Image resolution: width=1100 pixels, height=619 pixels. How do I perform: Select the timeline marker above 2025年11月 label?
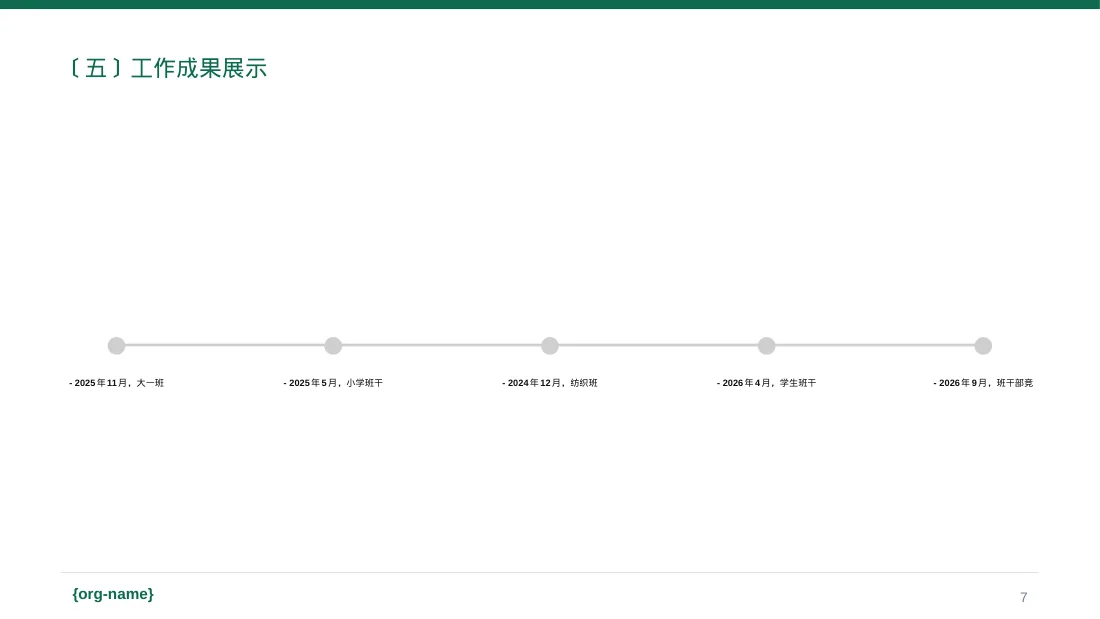pos(116,345)
